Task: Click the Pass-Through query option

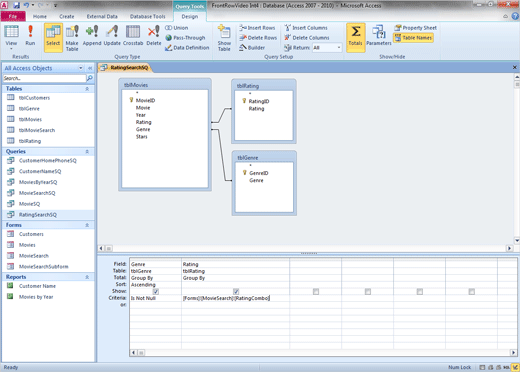Action: point(185,38)
